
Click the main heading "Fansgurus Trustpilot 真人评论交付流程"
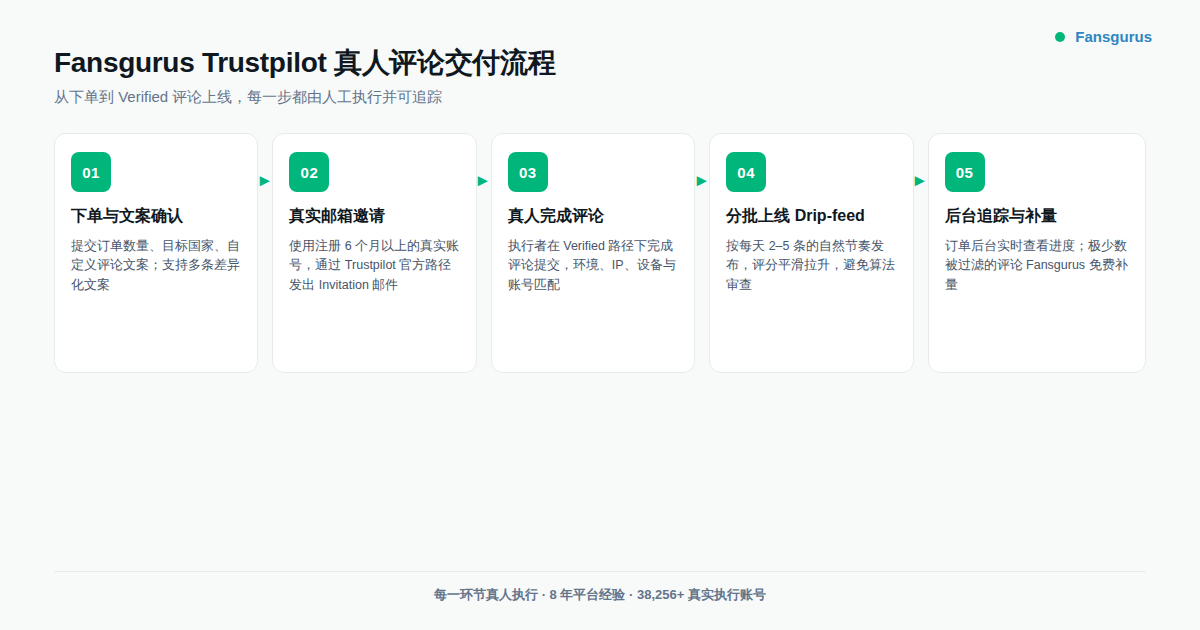pyautogui.click(x=305, y=63)
